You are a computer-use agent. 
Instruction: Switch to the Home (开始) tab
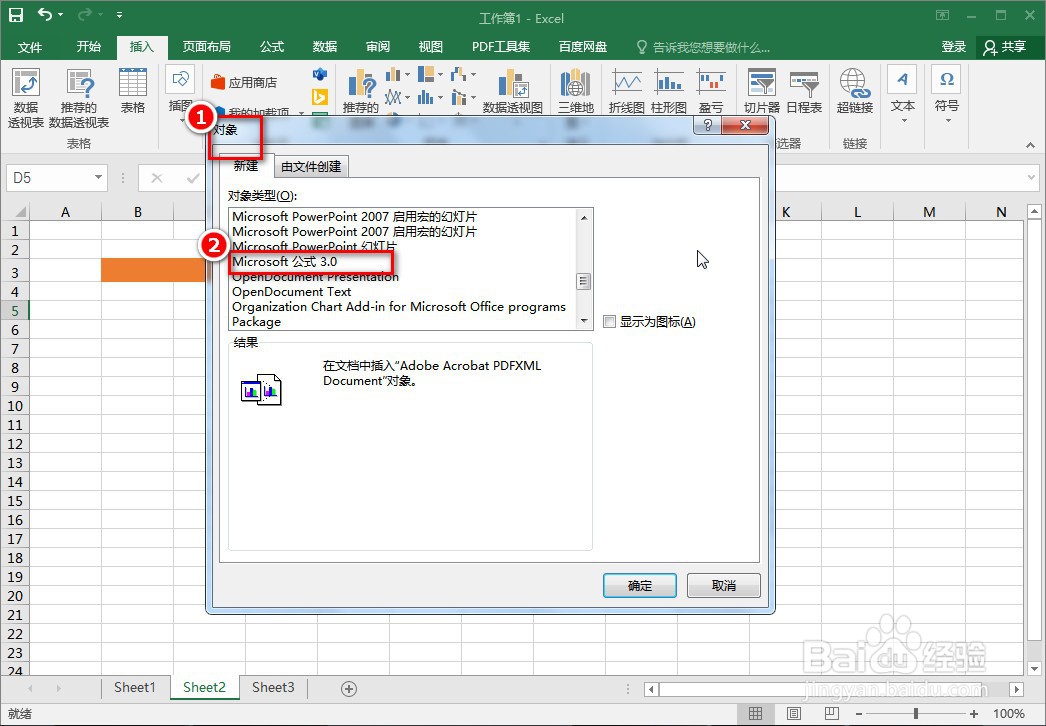pyautogui.click(x=88, y=46)
